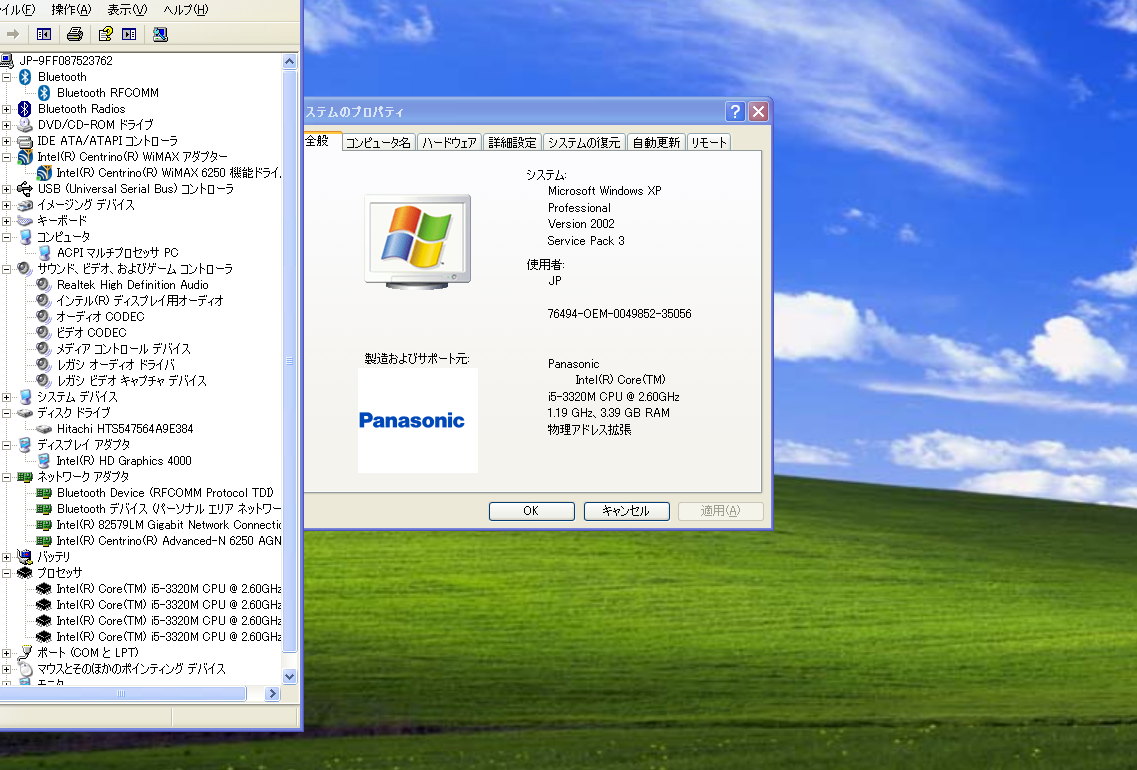
Task: Click the バッテリ category icon
Action: (x=25, y=557)
